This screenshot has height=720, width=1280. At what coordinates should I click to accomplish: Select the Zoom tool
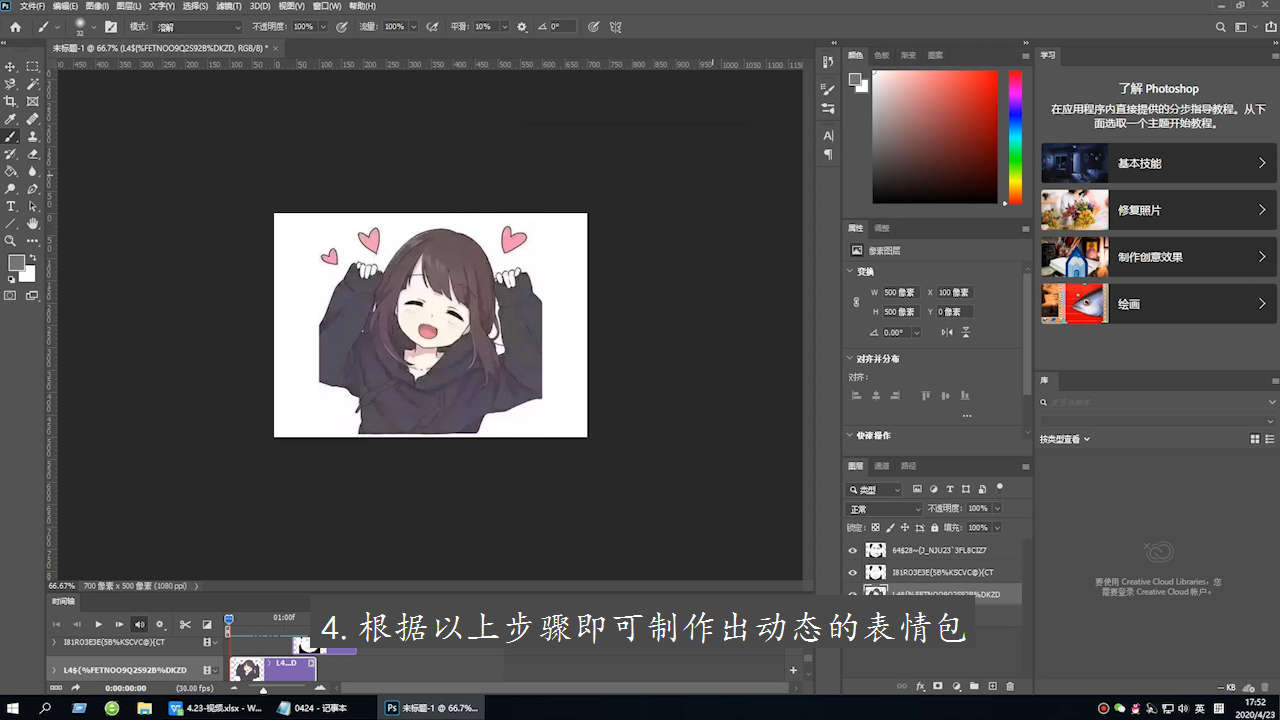pyautogui.click(x=11, y=241)
